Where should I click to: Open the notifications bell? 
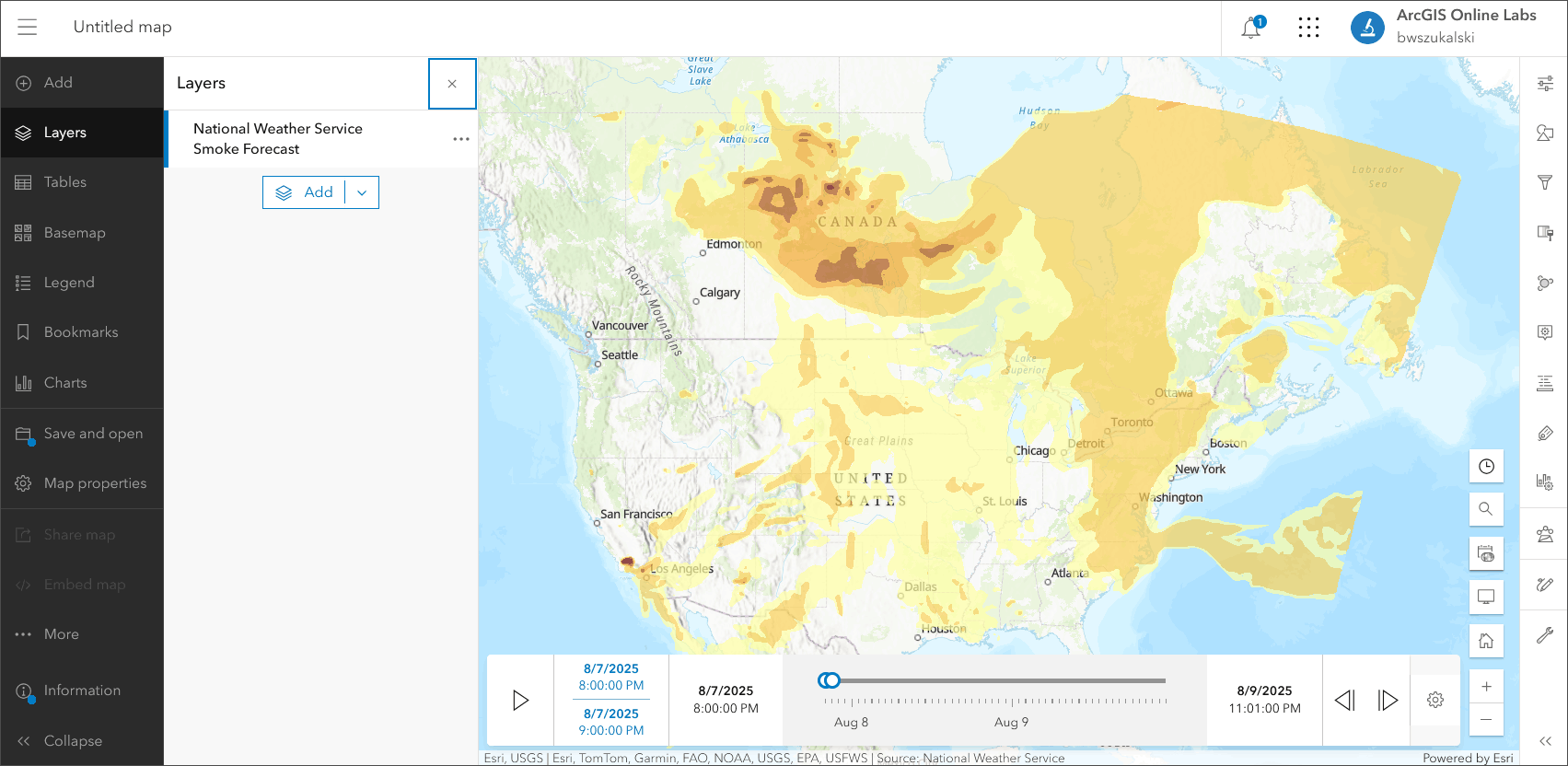click(x=1251, y=28)
